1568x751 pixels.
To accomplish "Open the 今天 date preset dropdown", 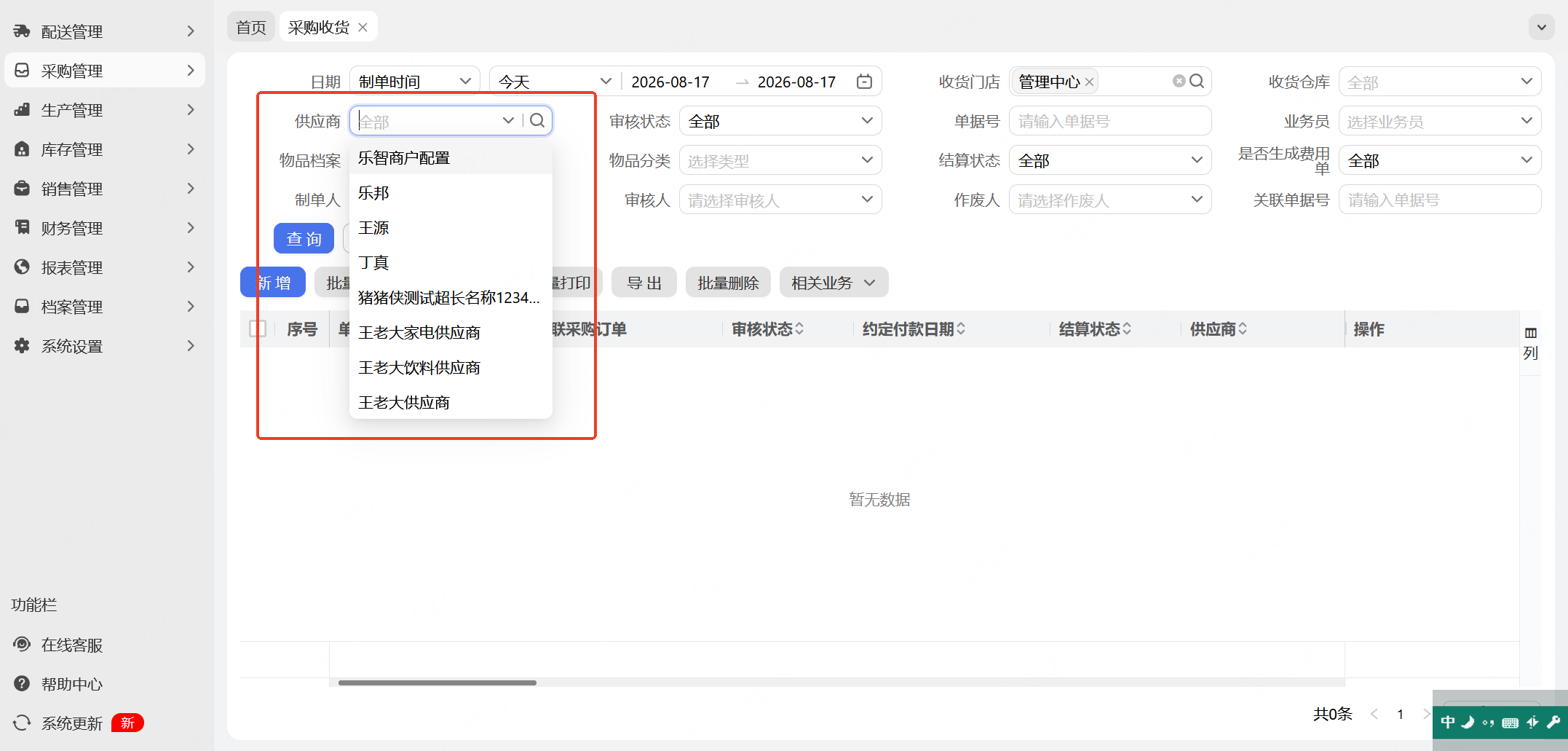I will pyautogui.click(x=555, y=82).
